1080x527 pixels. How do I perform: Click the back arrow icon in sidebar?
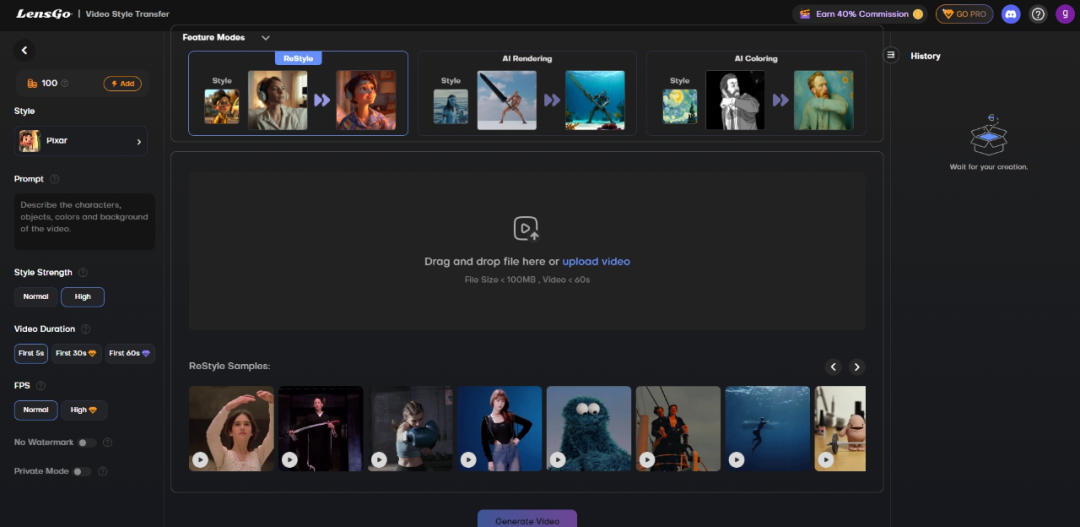coord(25,50)
